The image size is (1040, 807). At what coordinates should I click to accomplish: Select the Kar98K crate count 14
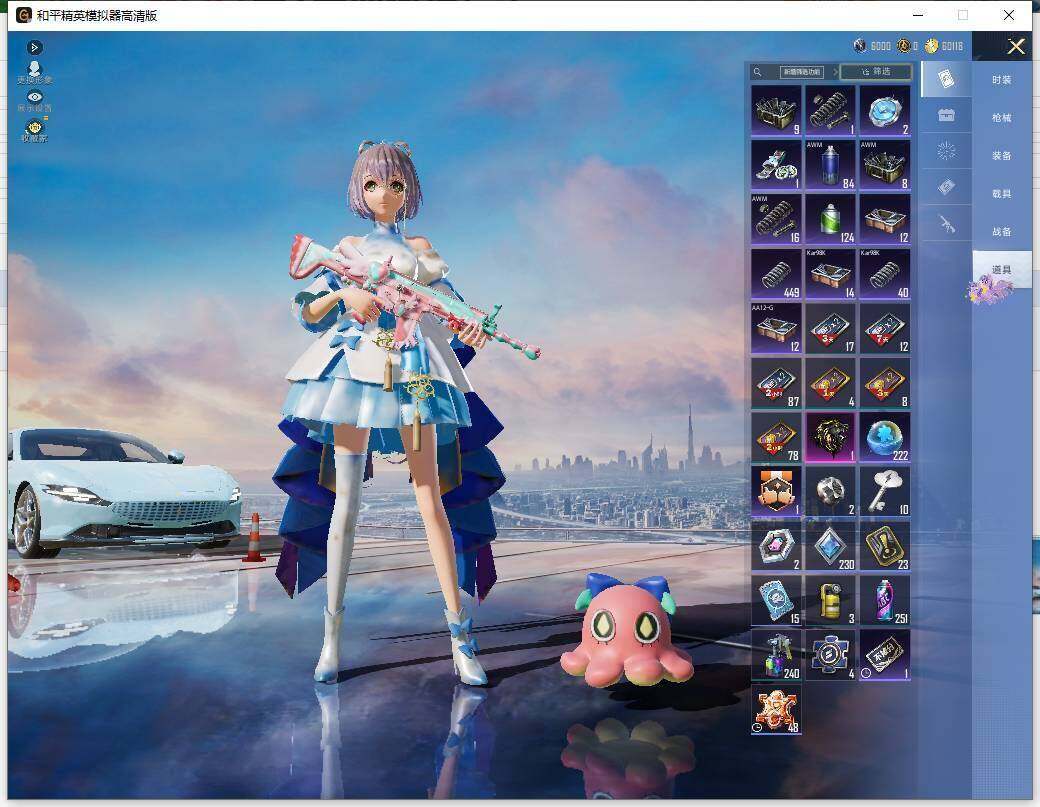tap(830, 274)
